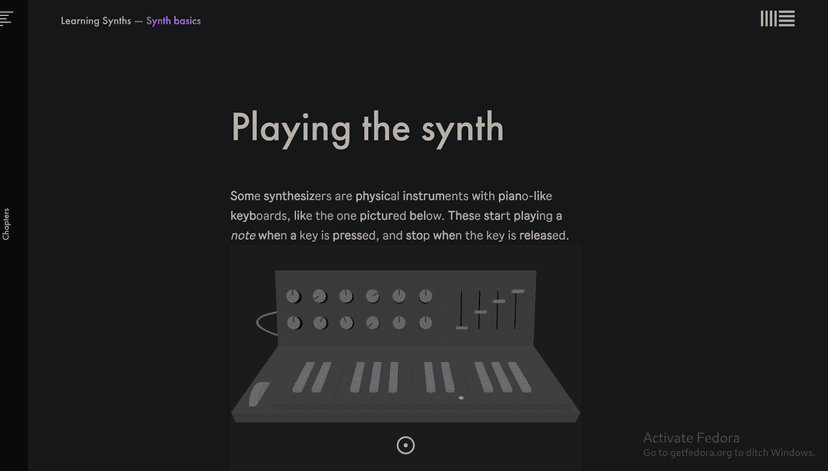This screenshot has height=471, width=828.
Task: Click the last fader on the synth
Action: pyautogui.click(x=517, y=292)
